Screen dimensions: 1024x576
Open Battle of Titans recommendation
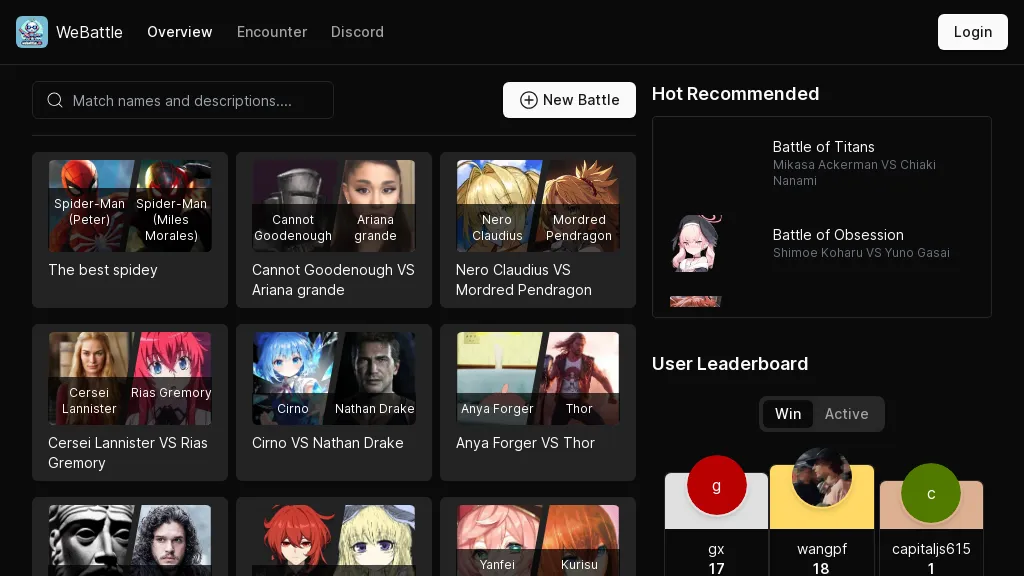pyautogui.click(x=823, y=147)
